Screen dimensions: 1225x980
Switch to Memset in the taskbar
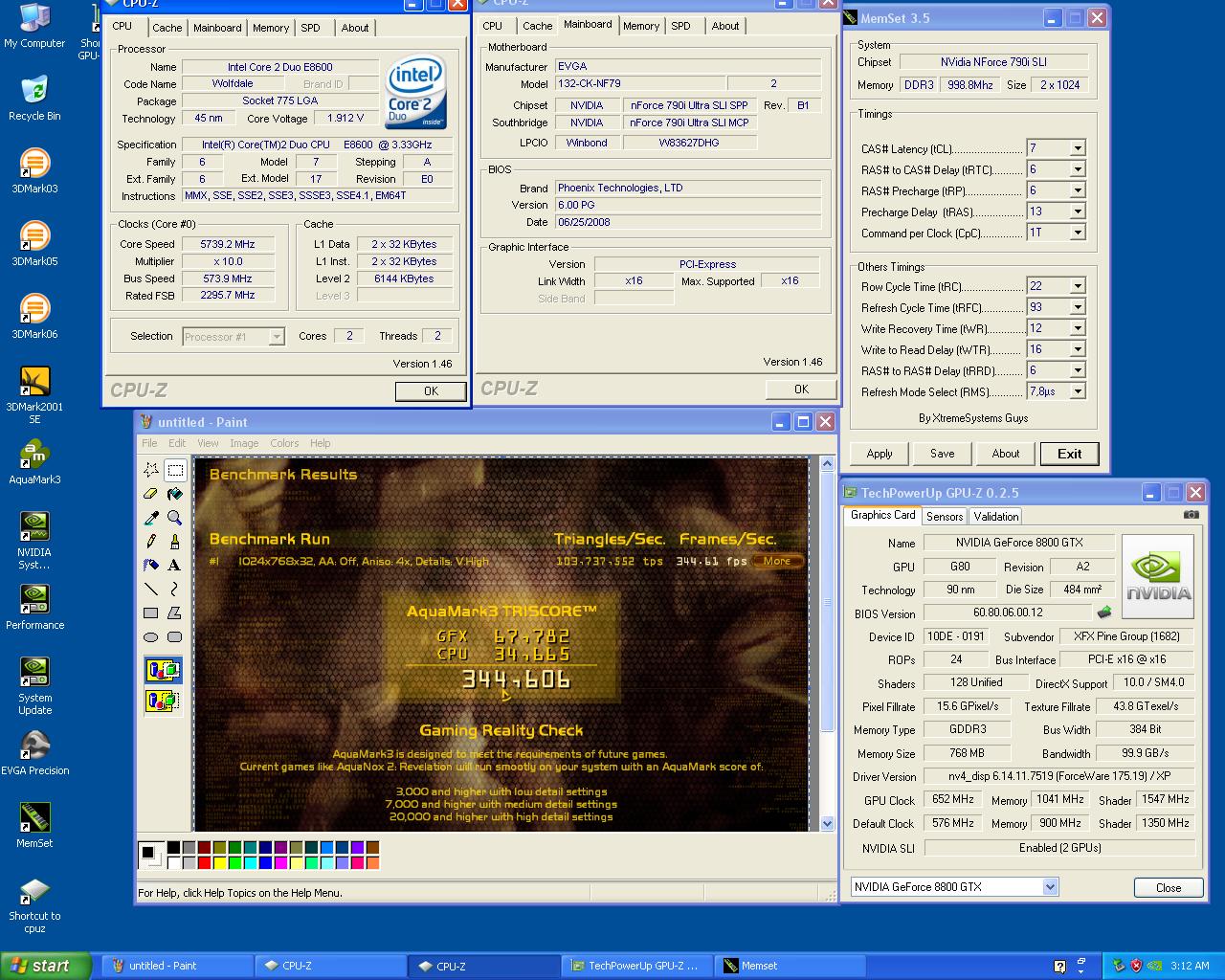(792, 966)
